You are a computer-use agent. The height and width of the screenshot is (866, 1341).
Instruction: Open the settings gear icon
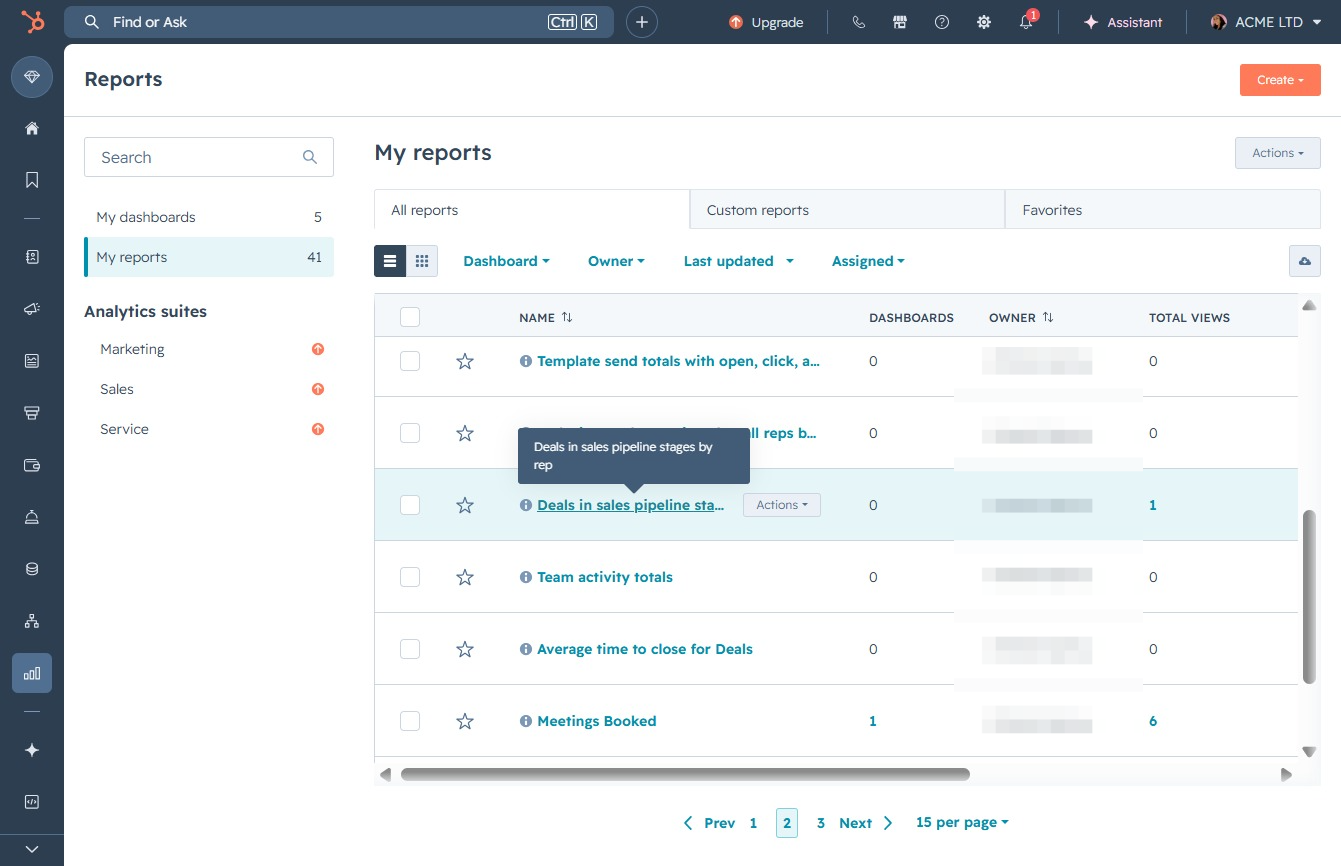(x=984, y=22)
